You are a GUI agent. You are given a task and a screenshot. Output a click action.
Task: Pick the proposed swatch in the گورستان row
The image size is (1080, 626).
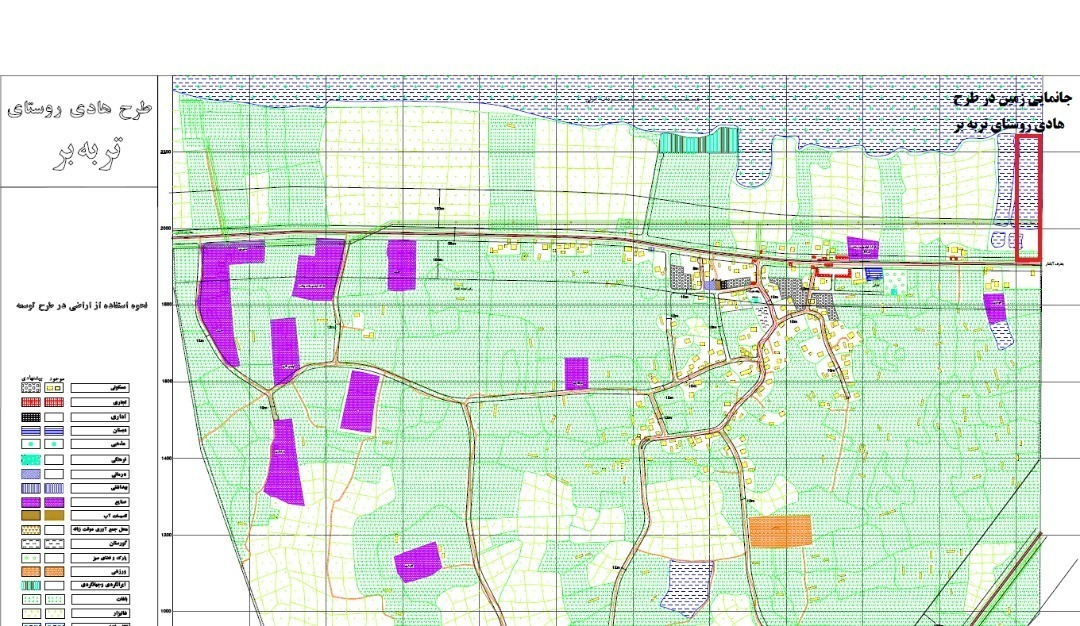click(x=31, y=544)
